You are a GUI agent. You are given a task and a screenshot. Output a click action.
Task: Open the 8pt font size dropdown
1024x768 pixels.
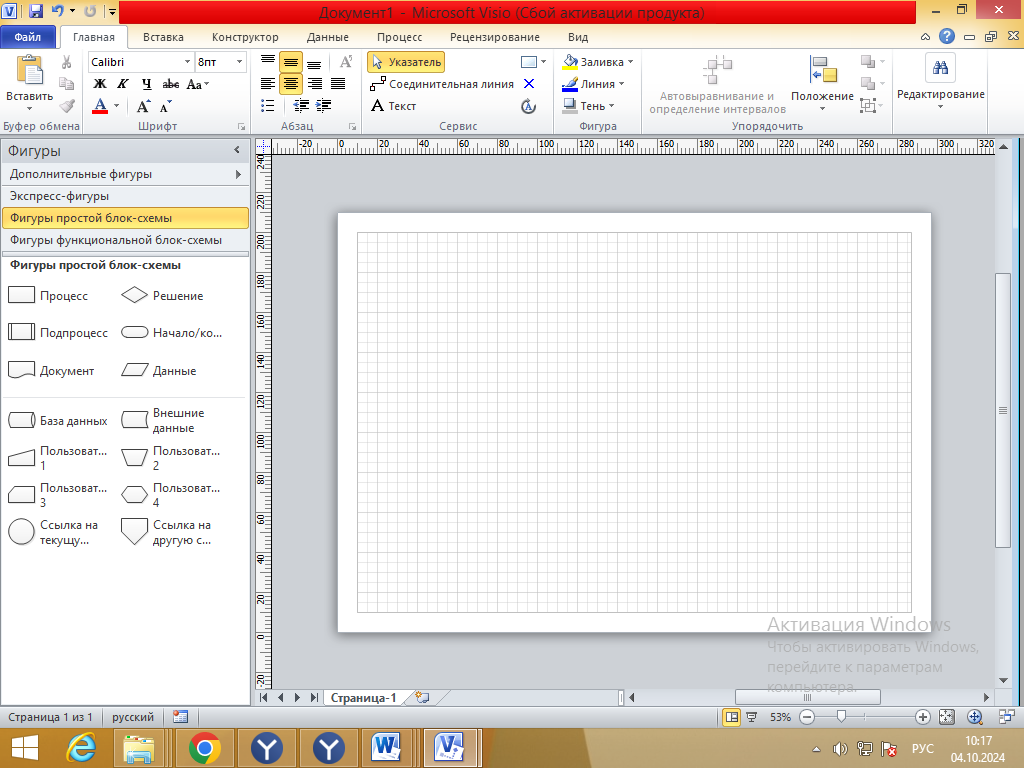click(x=239, y=62)
